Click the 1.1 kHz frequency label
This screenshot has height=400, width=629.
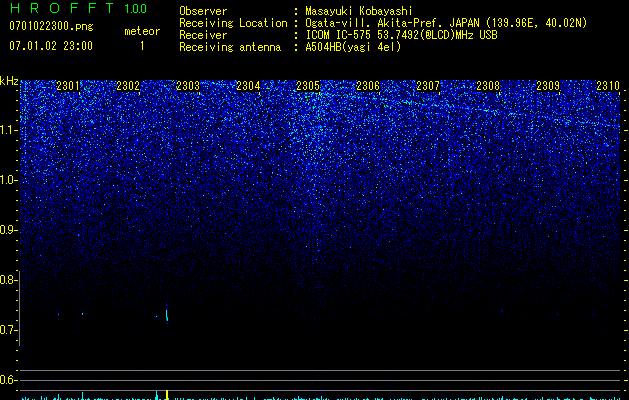(x=9, y=130)
